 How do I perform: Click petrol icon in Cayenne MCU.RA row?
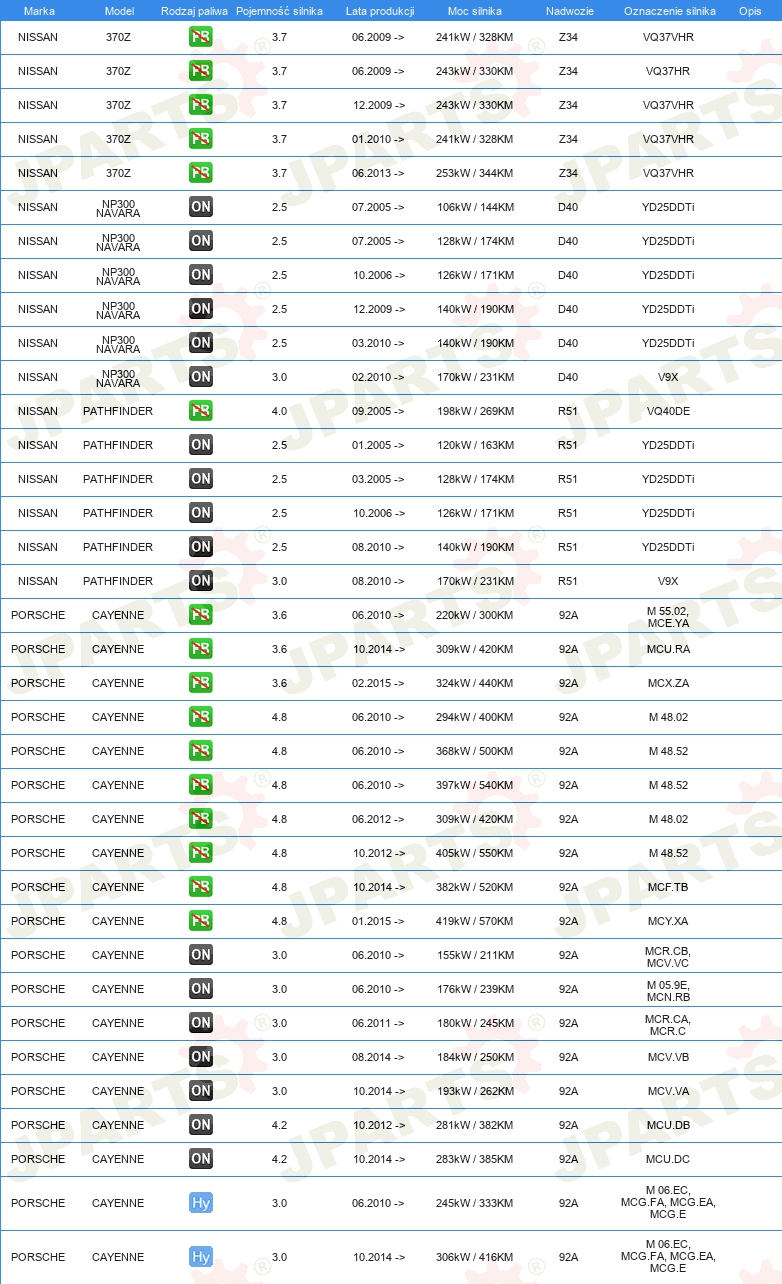pos(201,649)
